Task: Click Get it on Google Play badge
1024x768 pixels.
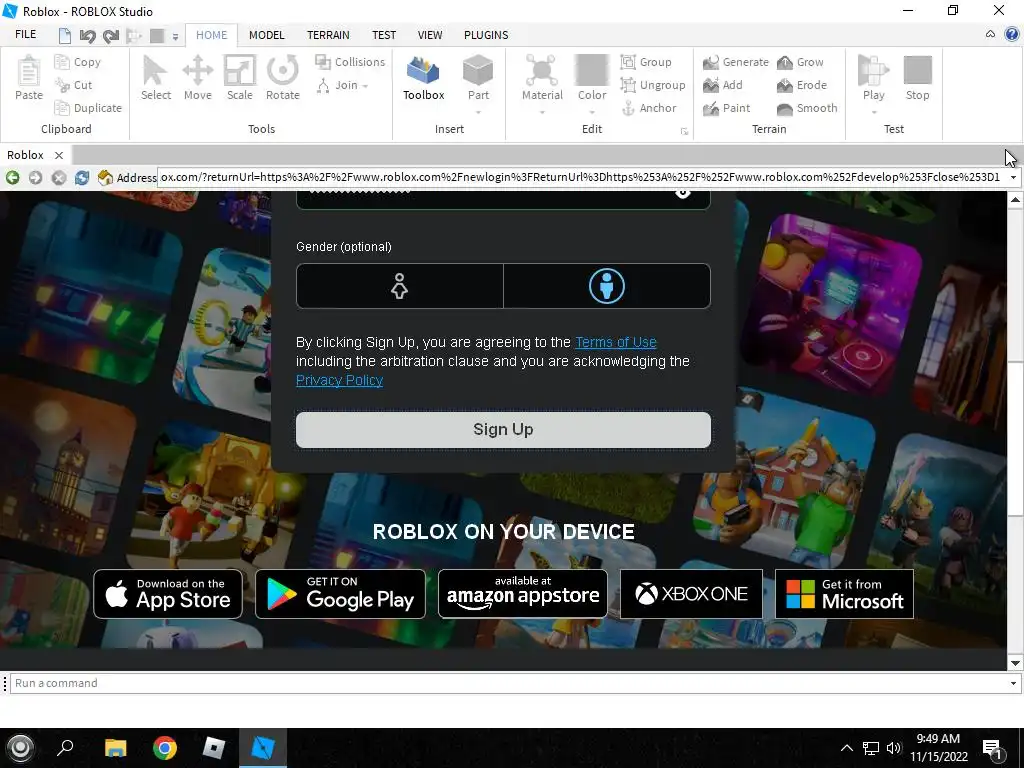Action: (340, 594)
